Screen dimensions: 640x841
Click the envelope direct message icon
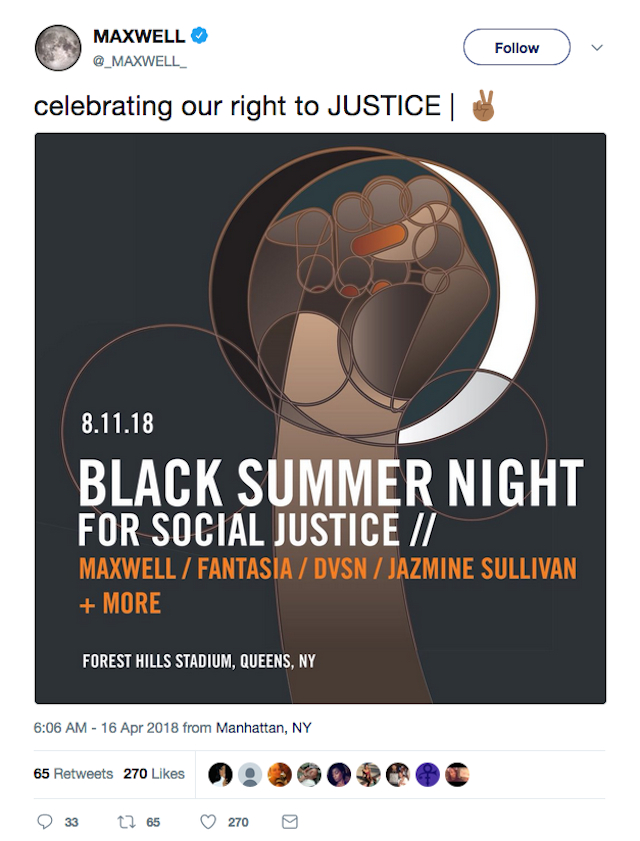[290, 822]
